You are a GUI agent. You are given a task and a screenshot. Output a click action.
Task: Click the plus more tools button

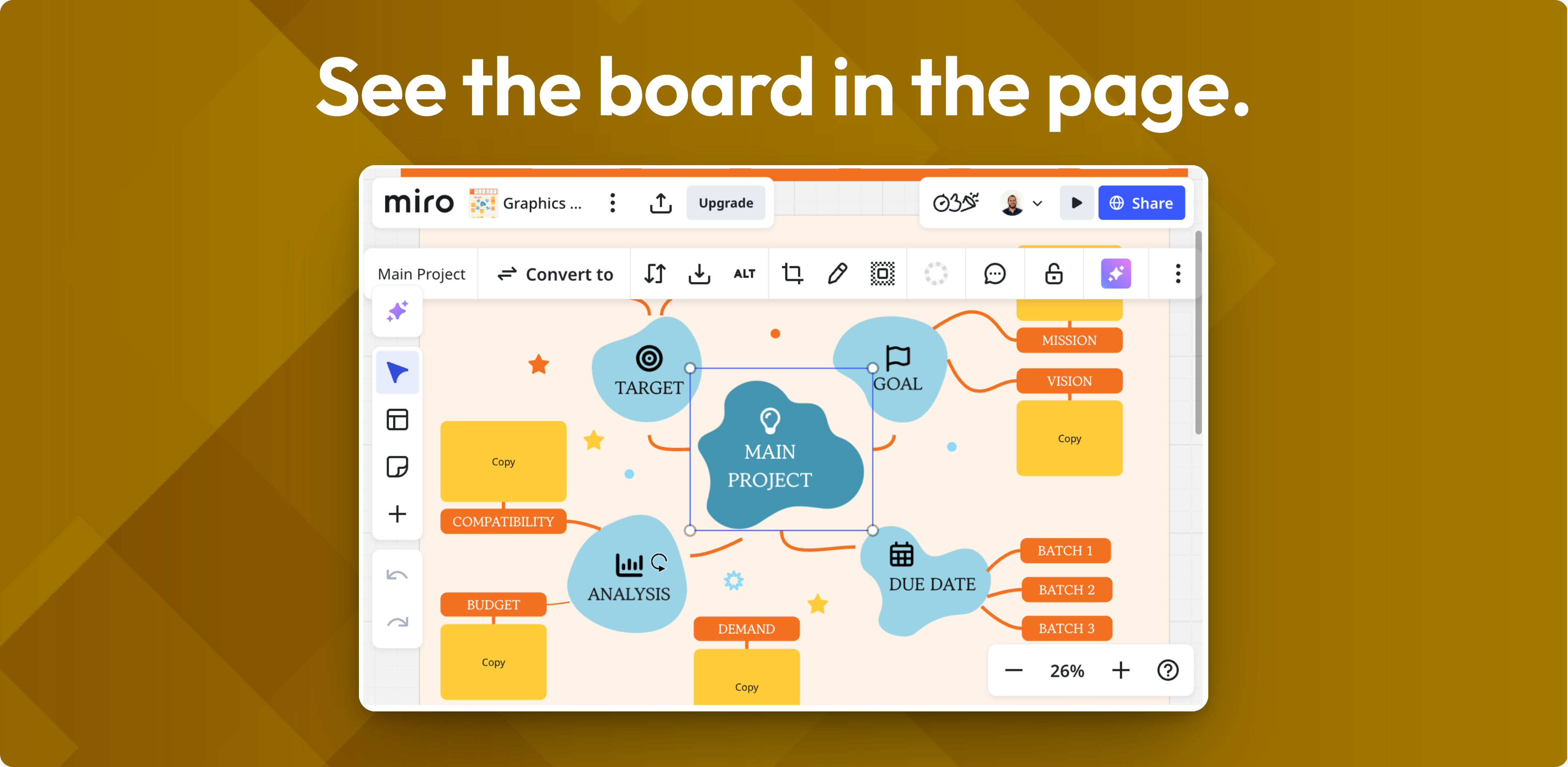397,514
